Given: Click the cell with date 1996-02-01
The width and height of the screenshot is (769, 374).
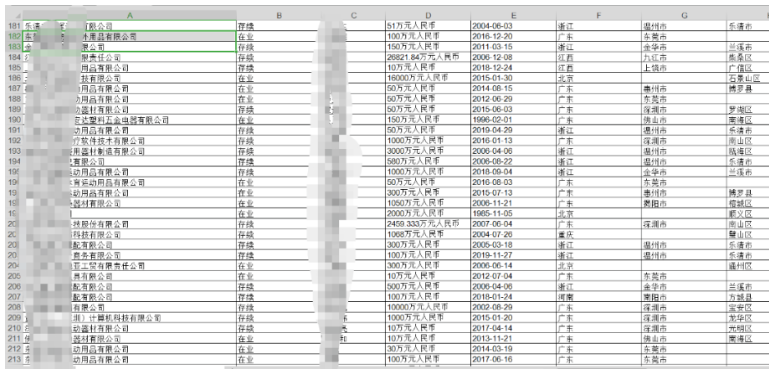Looking at the screenshot, I should [x=513, y=120].
